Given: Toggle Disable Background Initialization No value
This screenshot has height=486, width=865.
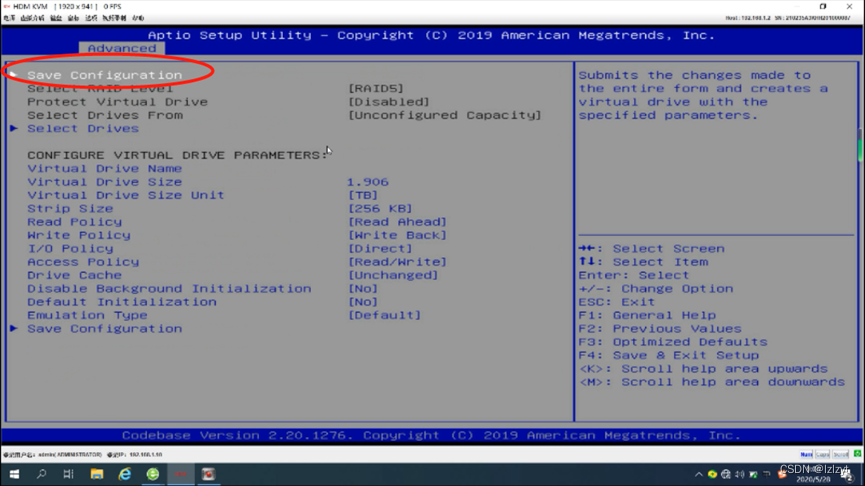Looking at the screenshot, I should click(x=362, y=288).
